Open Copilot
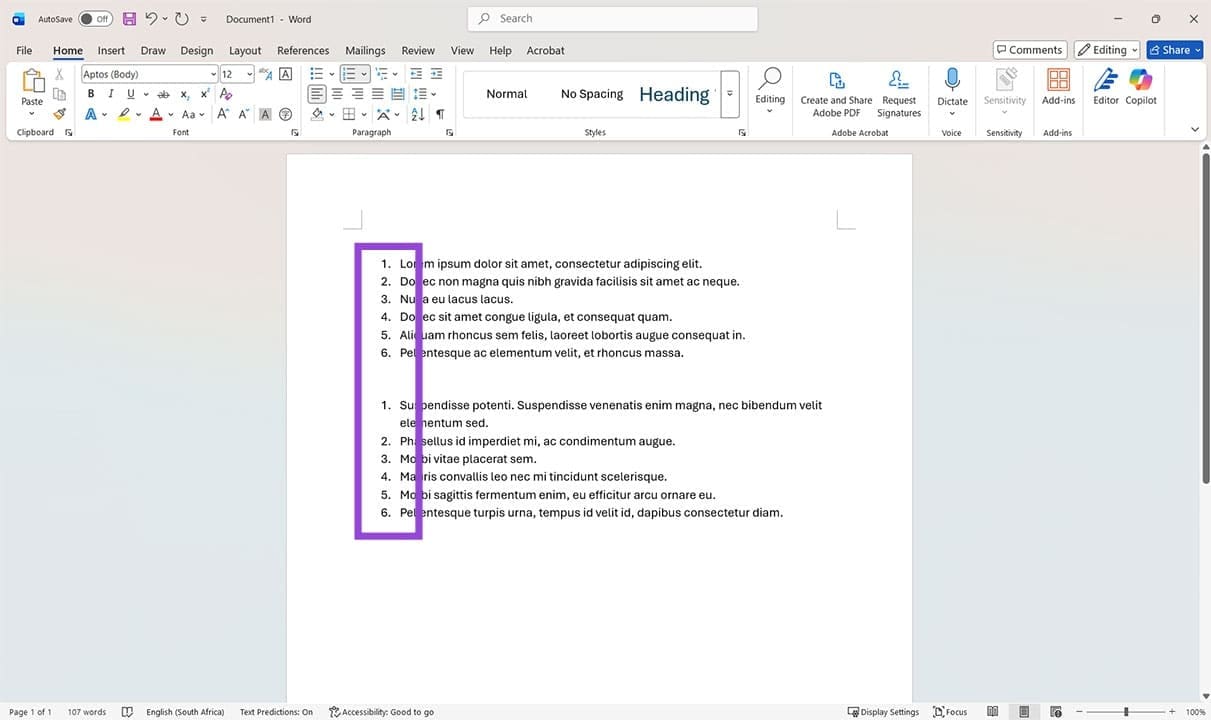The width and height of the screenshot is (1211, 720). (1140, 88)
